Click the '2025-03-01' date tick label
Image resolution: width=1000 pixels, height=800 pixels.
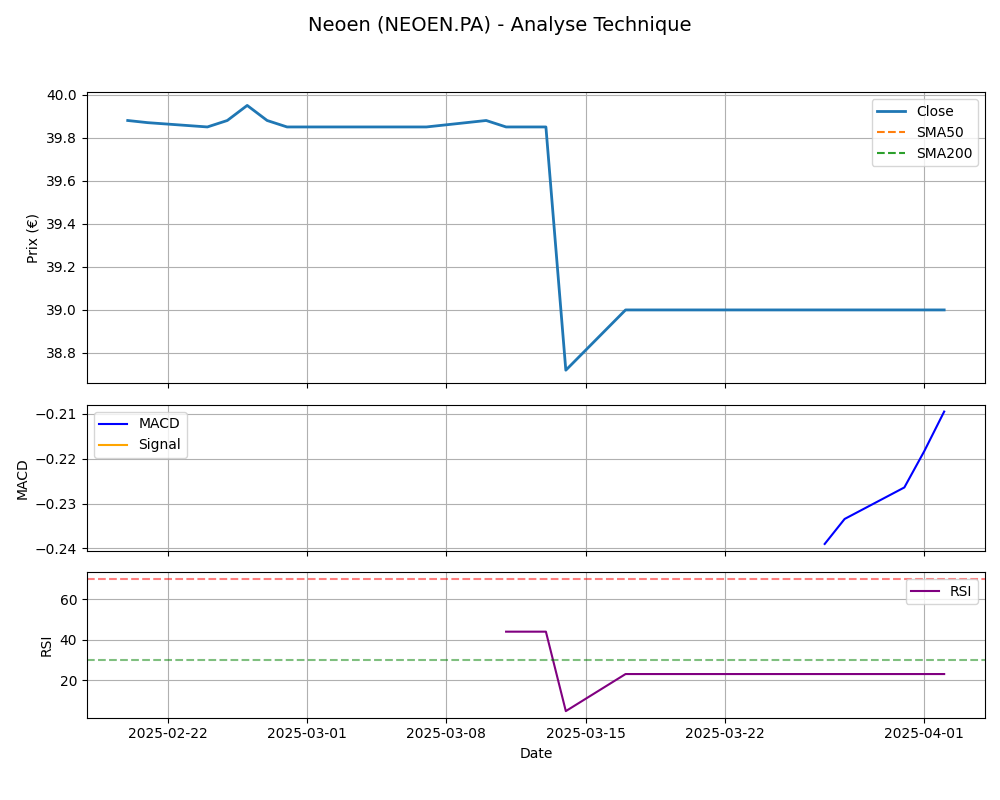click(307, 733)
